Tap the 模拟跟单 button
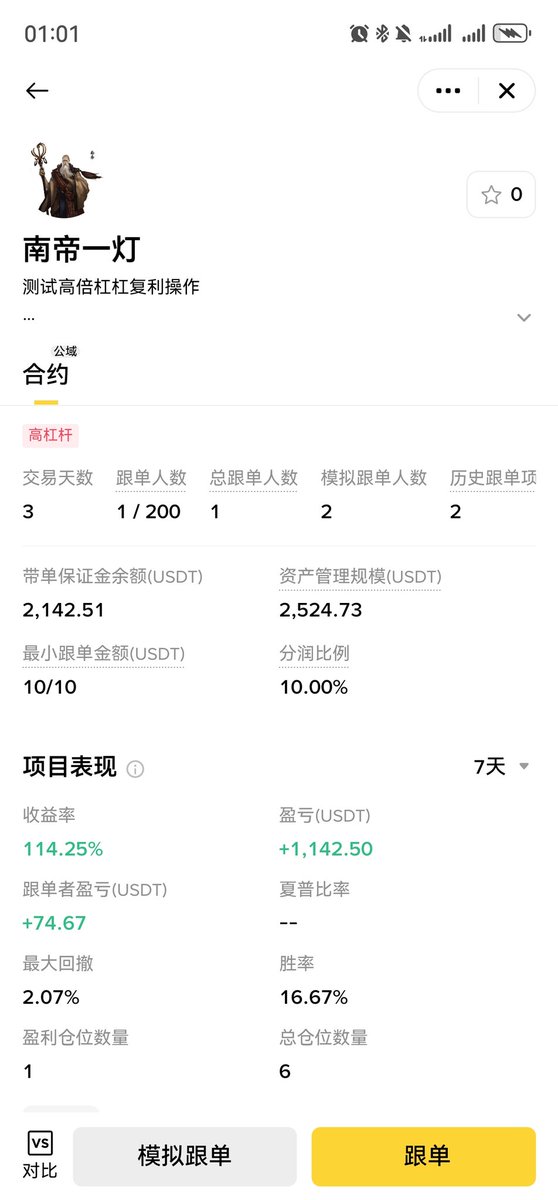 (x=185, y=1157)
